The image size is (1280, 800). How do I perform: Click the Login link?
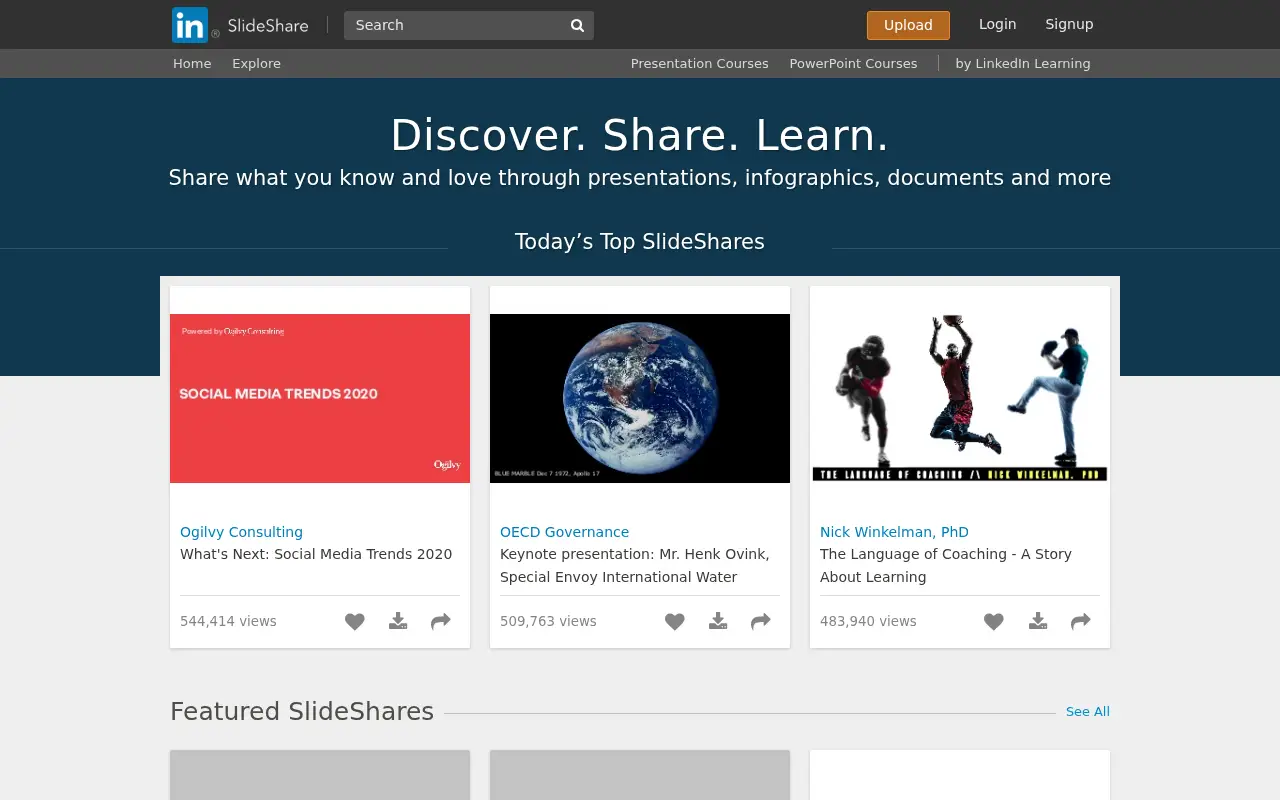[x=997, y=24]
